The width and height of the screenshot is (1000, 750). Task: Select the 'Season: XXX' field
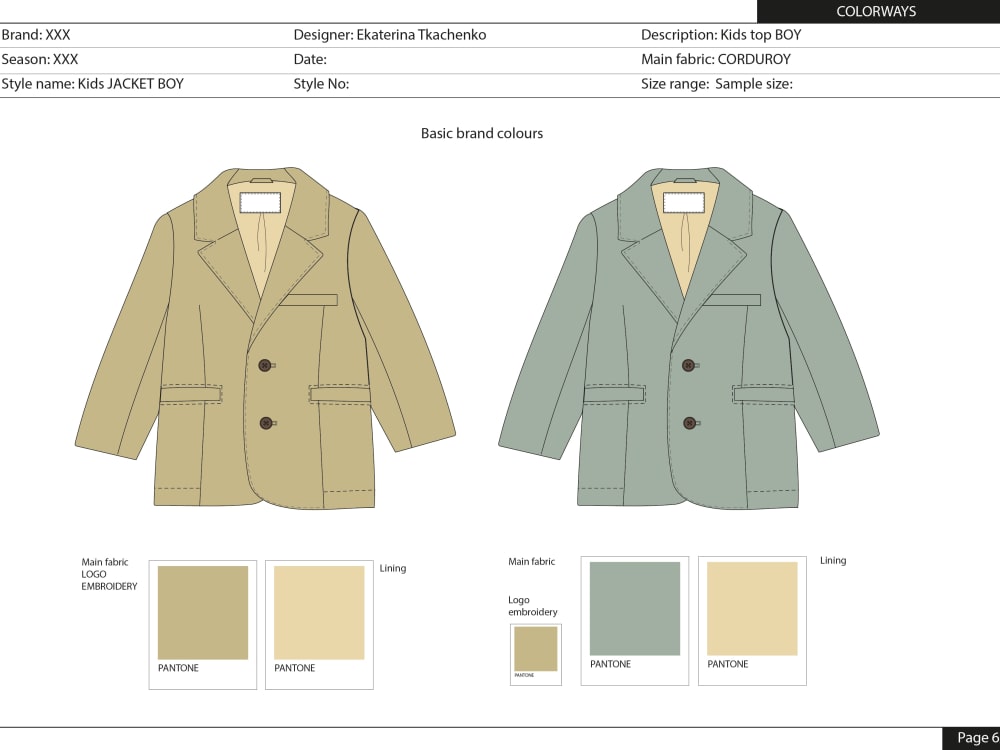40,59
